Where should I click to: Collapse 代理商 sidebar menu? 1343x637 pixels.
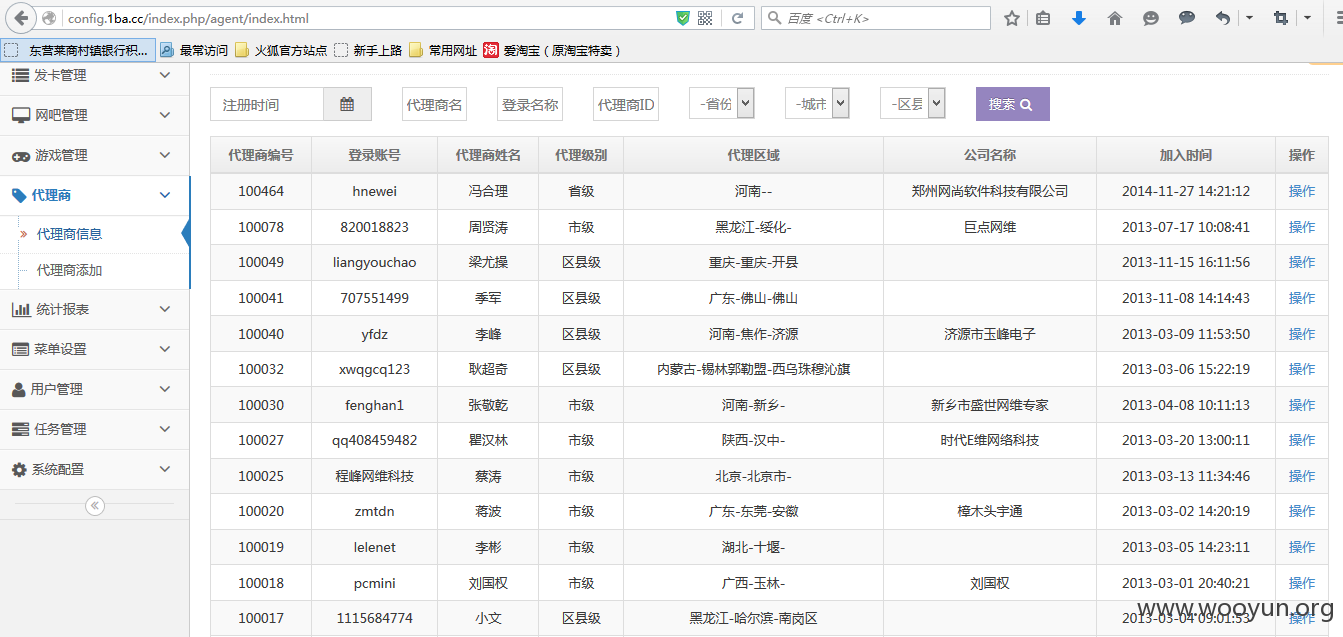coord(94,195)
